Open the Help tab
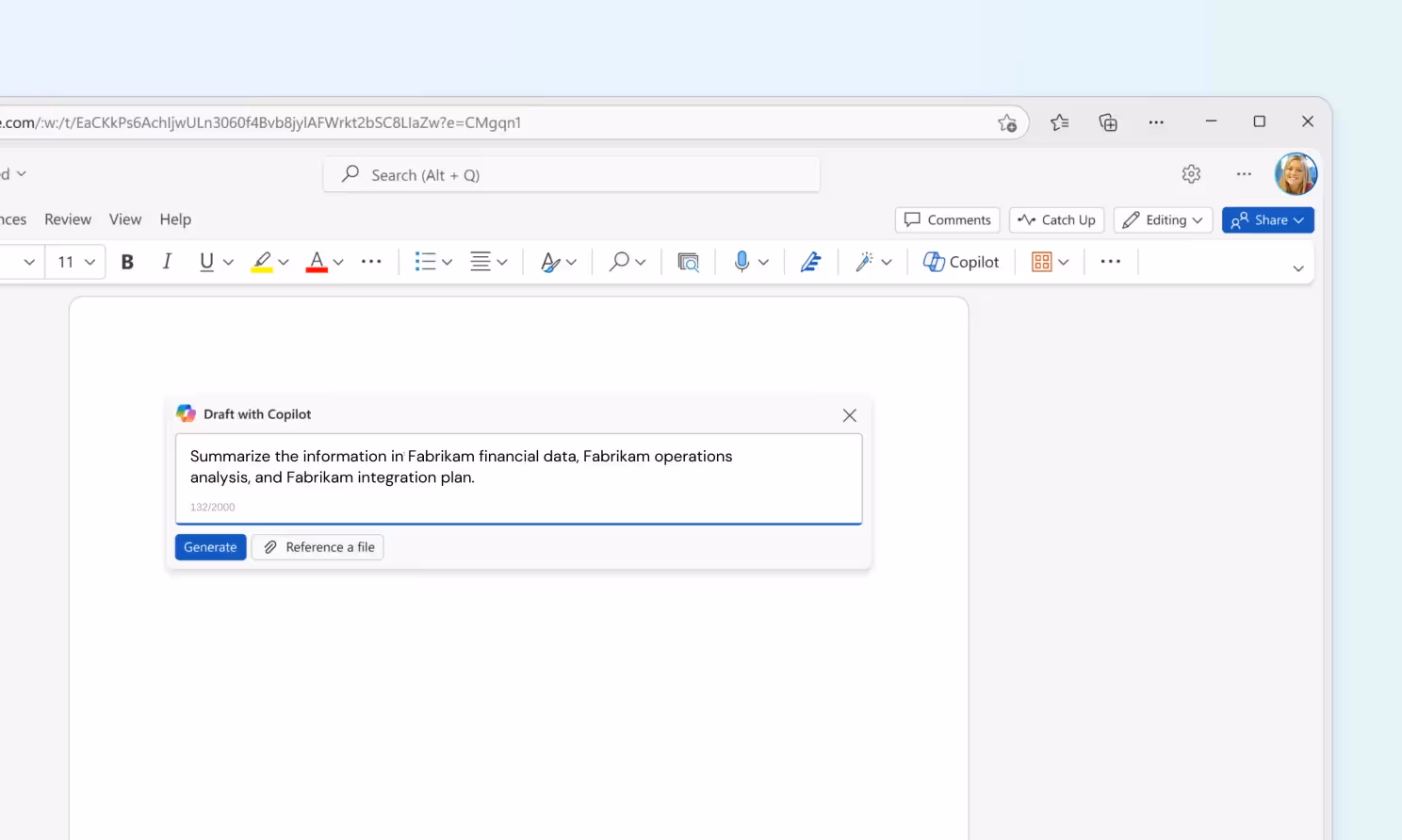1402x840 pixels. tap(175, 219)
